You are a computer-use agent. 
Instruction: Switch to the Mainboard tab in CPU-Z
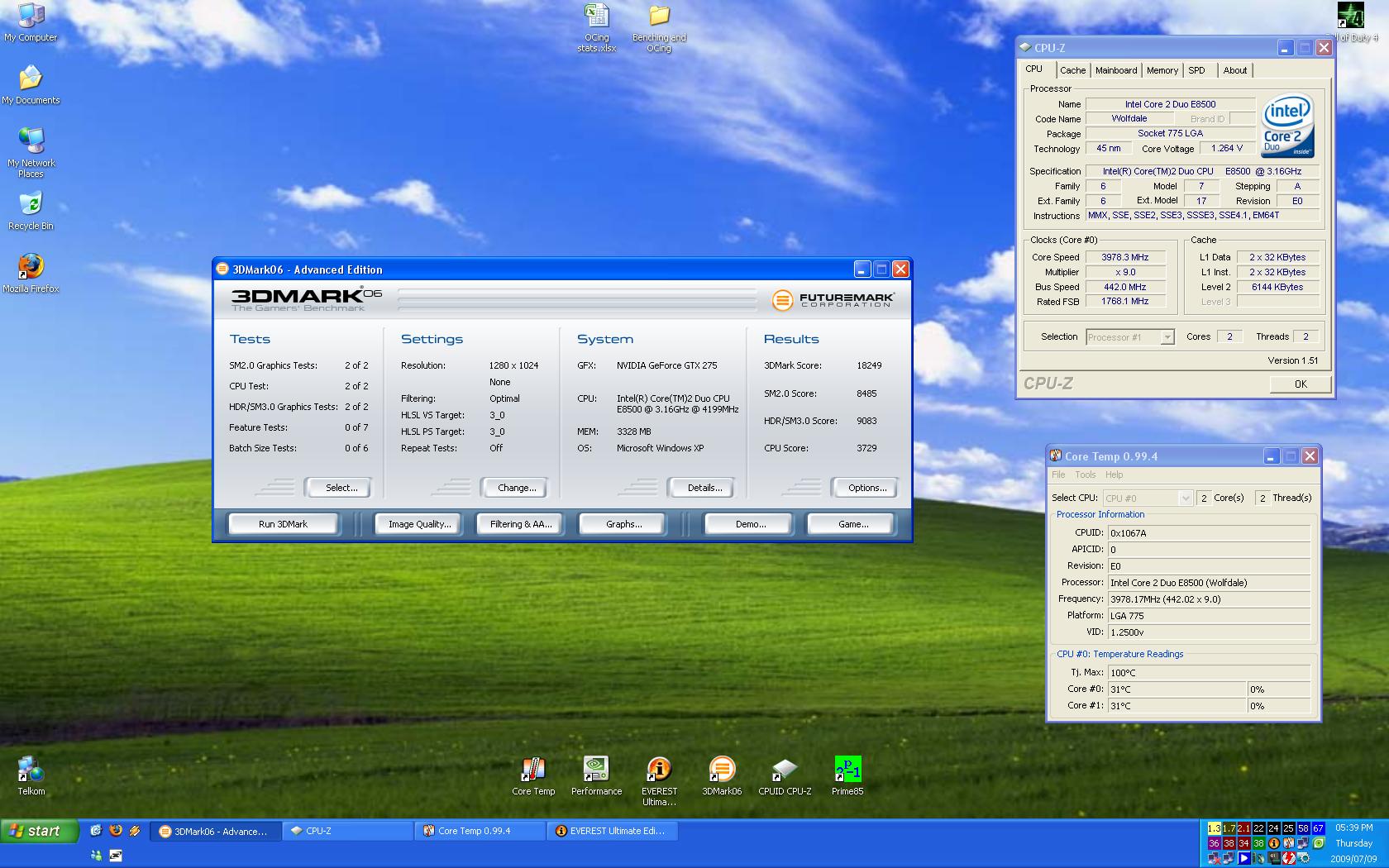(x=1116, y=70)
